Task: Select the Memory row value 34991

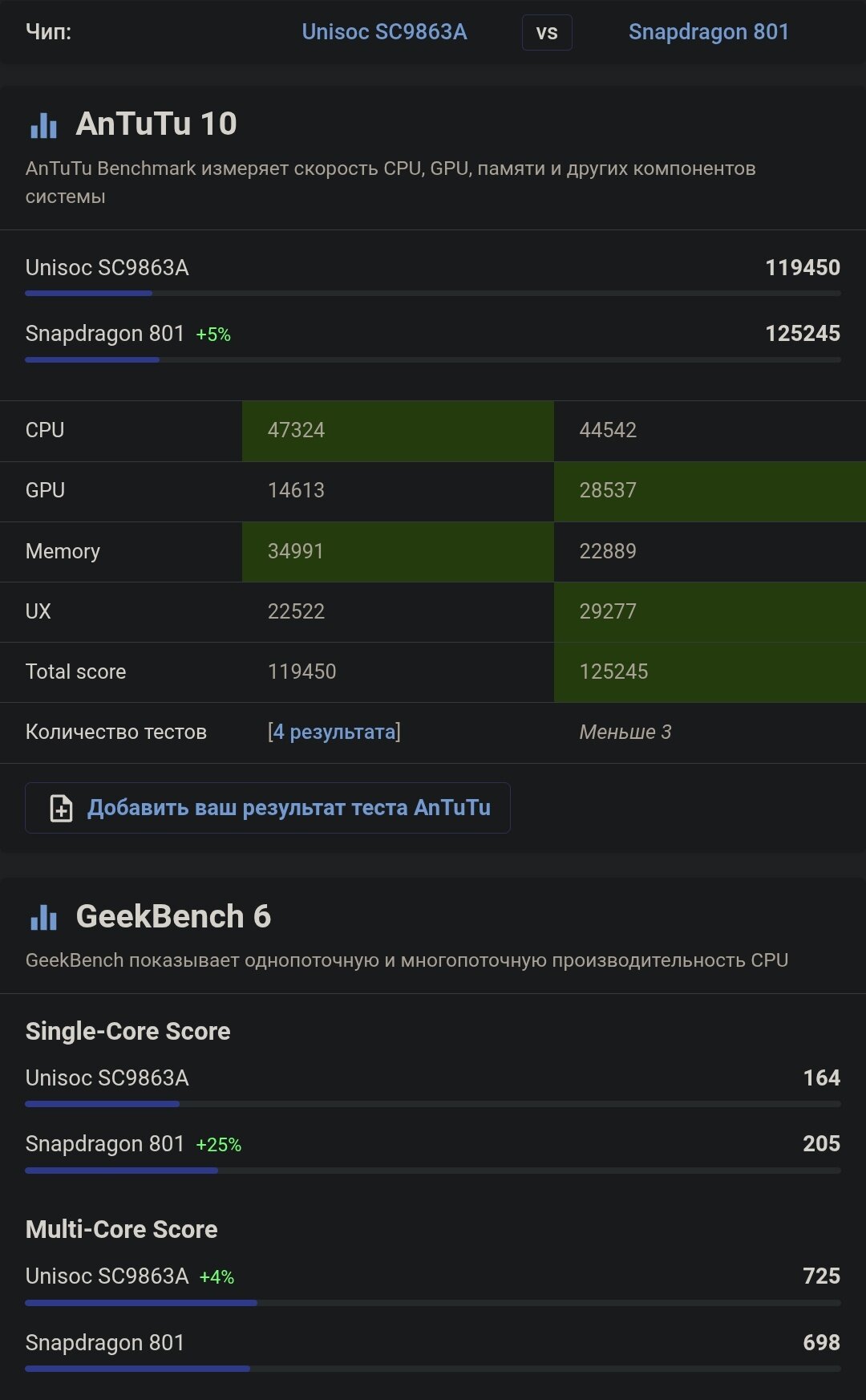Action: pyautogui.click(x=296, y=551)
